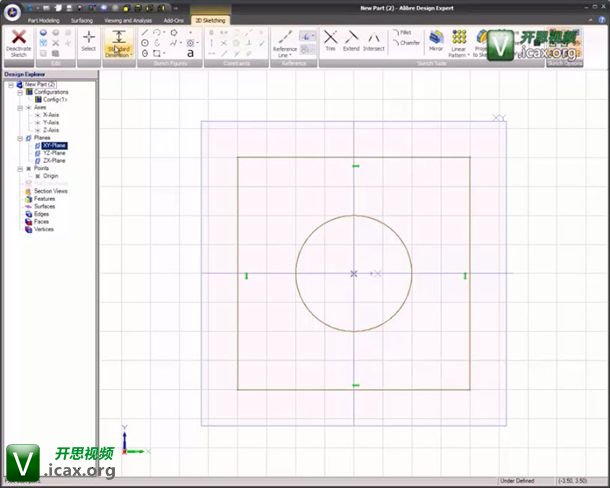Activate the Extend tool
The image size is (610, 488).
click(x=351, y=40)
